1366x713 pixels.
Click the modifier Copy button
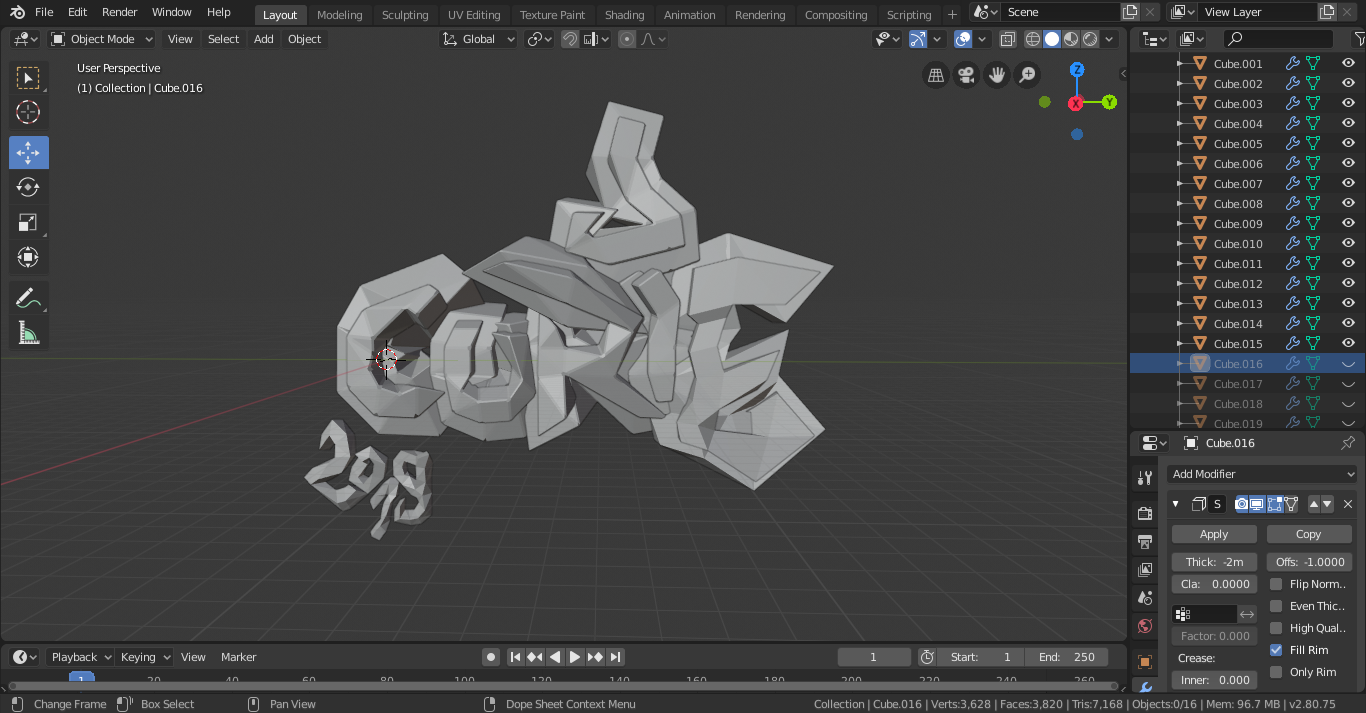1308,534
